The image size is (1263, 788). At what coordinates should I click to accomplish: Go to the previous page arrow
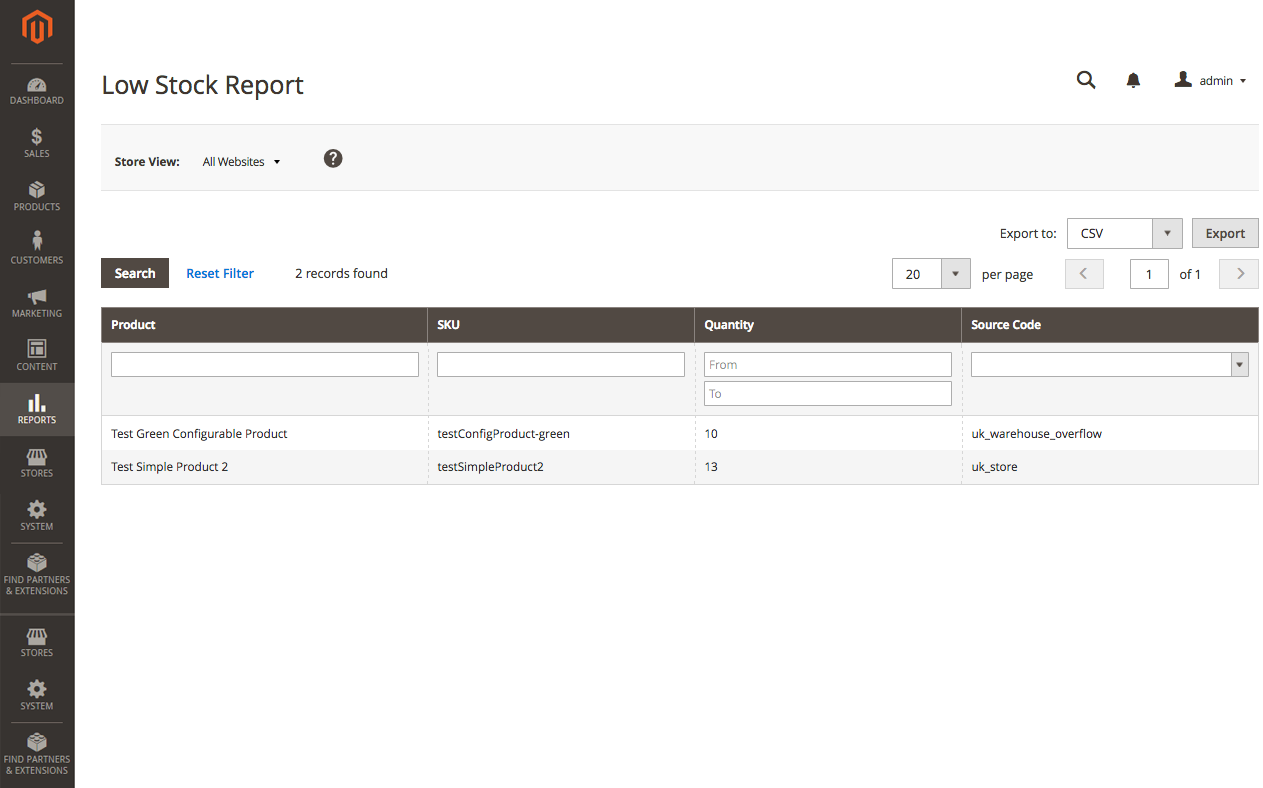pyautogui.click(x=1084, y=273)
